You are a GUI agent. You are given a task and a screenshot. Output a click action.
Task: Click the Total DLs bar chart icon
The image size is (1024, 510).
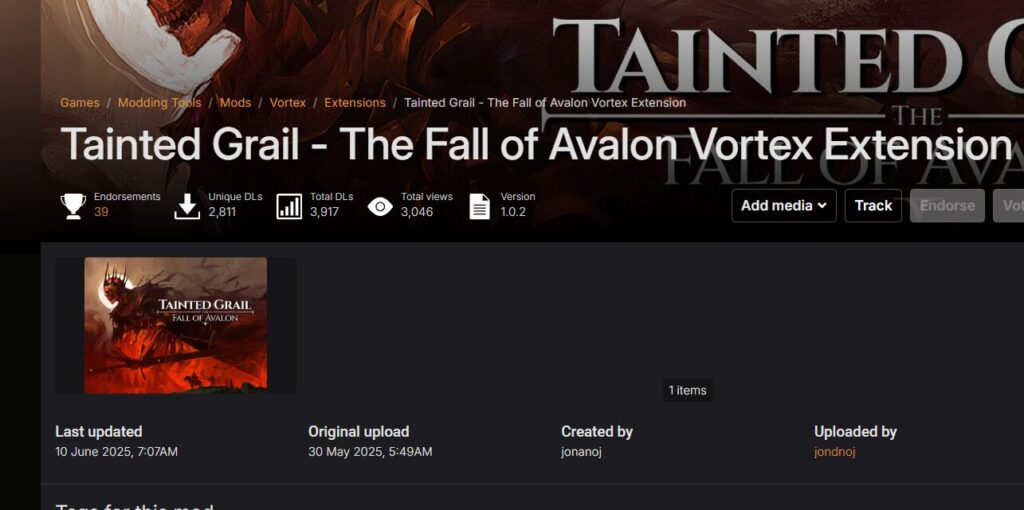289,206
